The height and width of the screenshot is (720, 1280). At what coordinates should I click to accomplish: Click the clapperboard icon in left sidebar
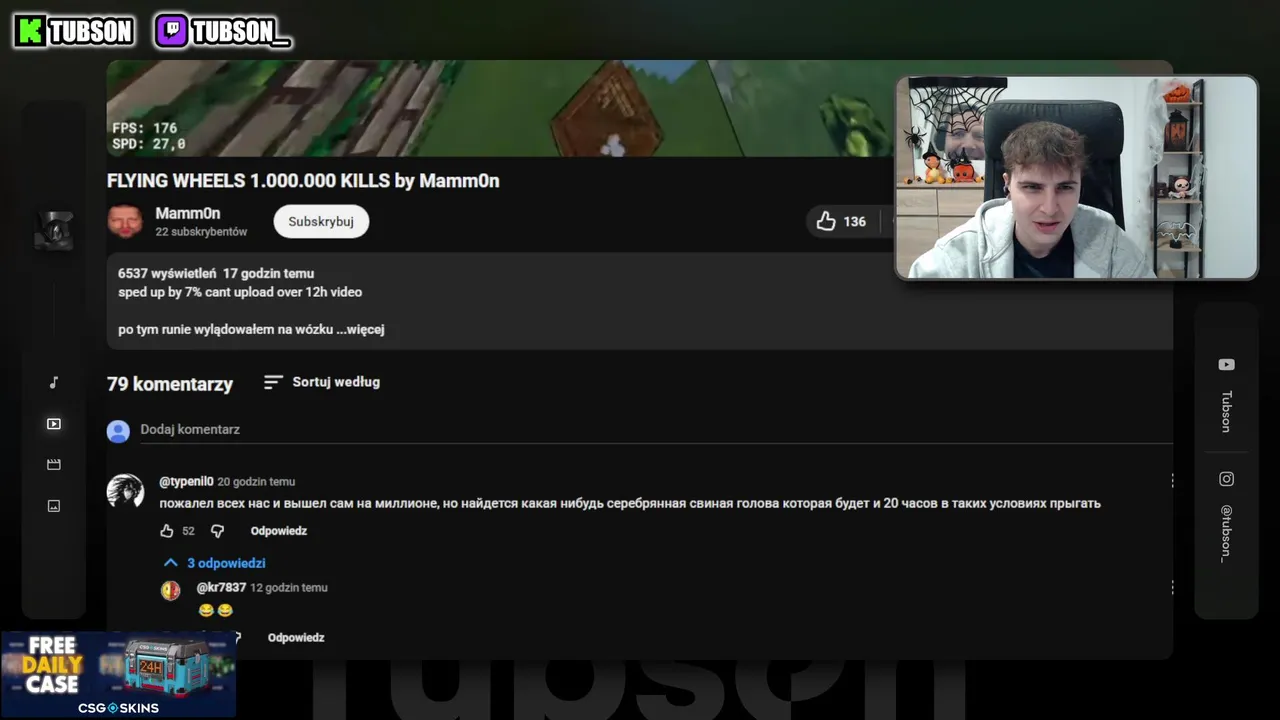54,465
